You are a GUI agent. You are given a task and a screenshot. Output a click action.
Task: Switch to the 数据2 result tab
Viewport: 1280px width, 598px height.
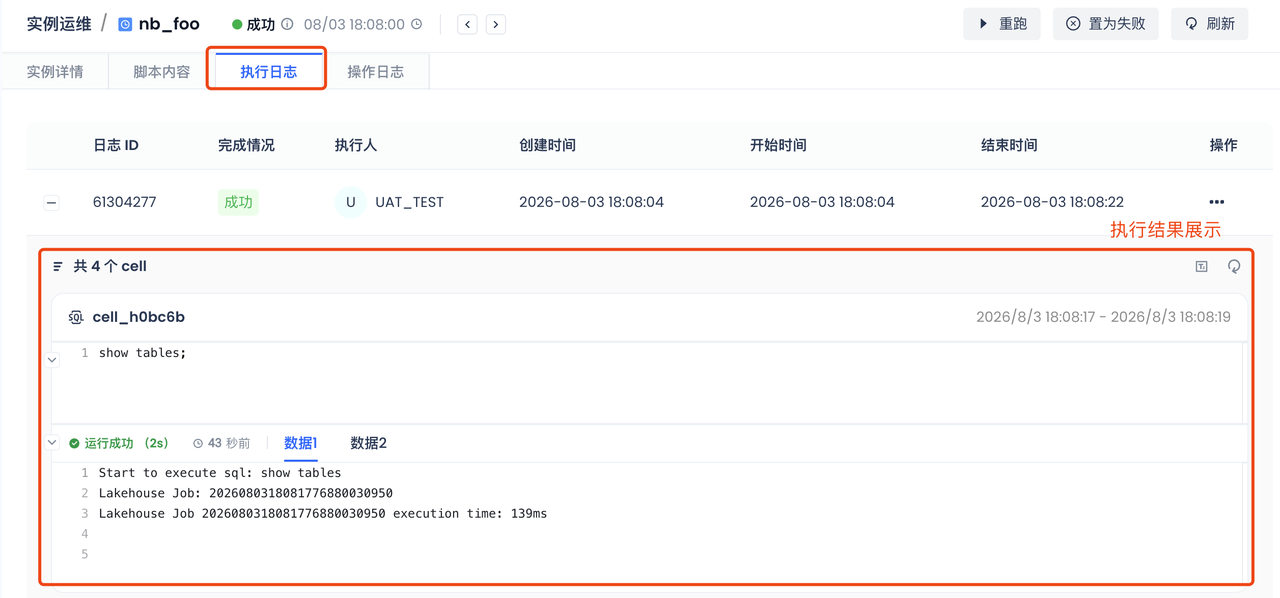368,443
